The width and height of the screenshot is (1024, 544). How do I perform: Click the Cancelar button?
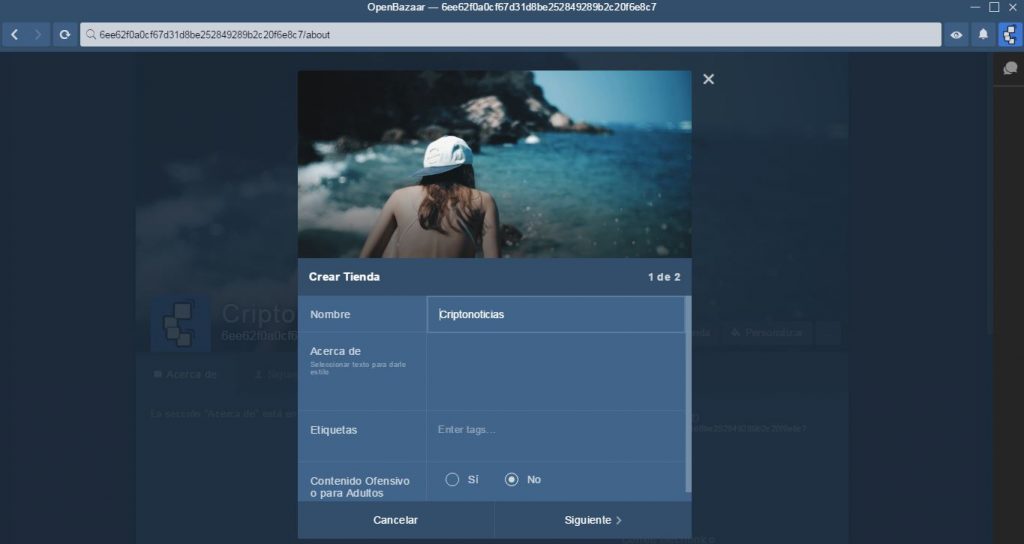[x=396, y=520]
